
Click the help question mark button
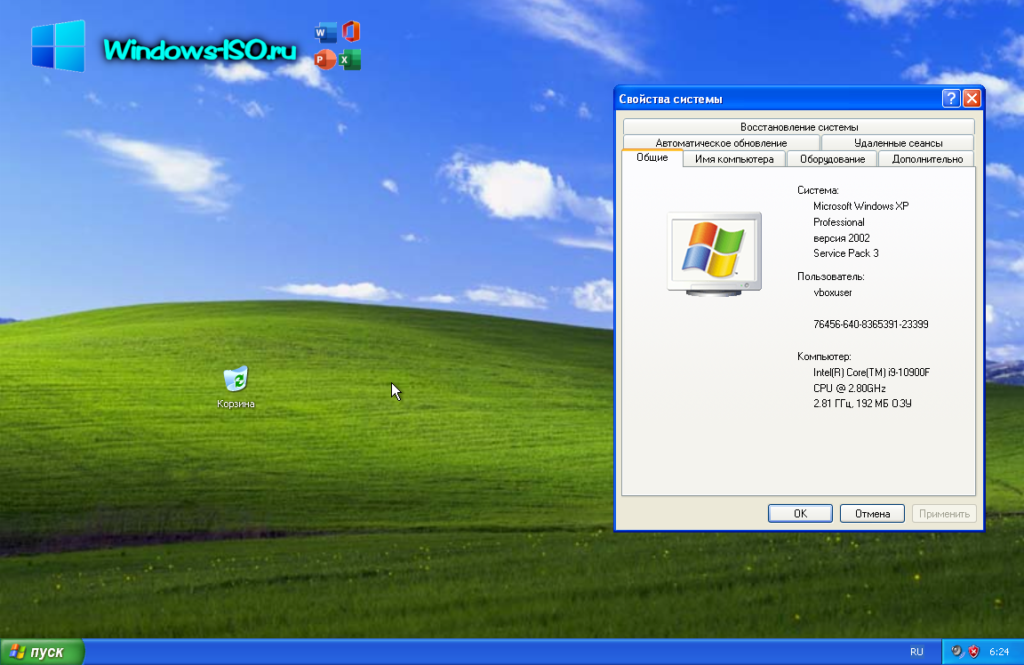(951, 99)
